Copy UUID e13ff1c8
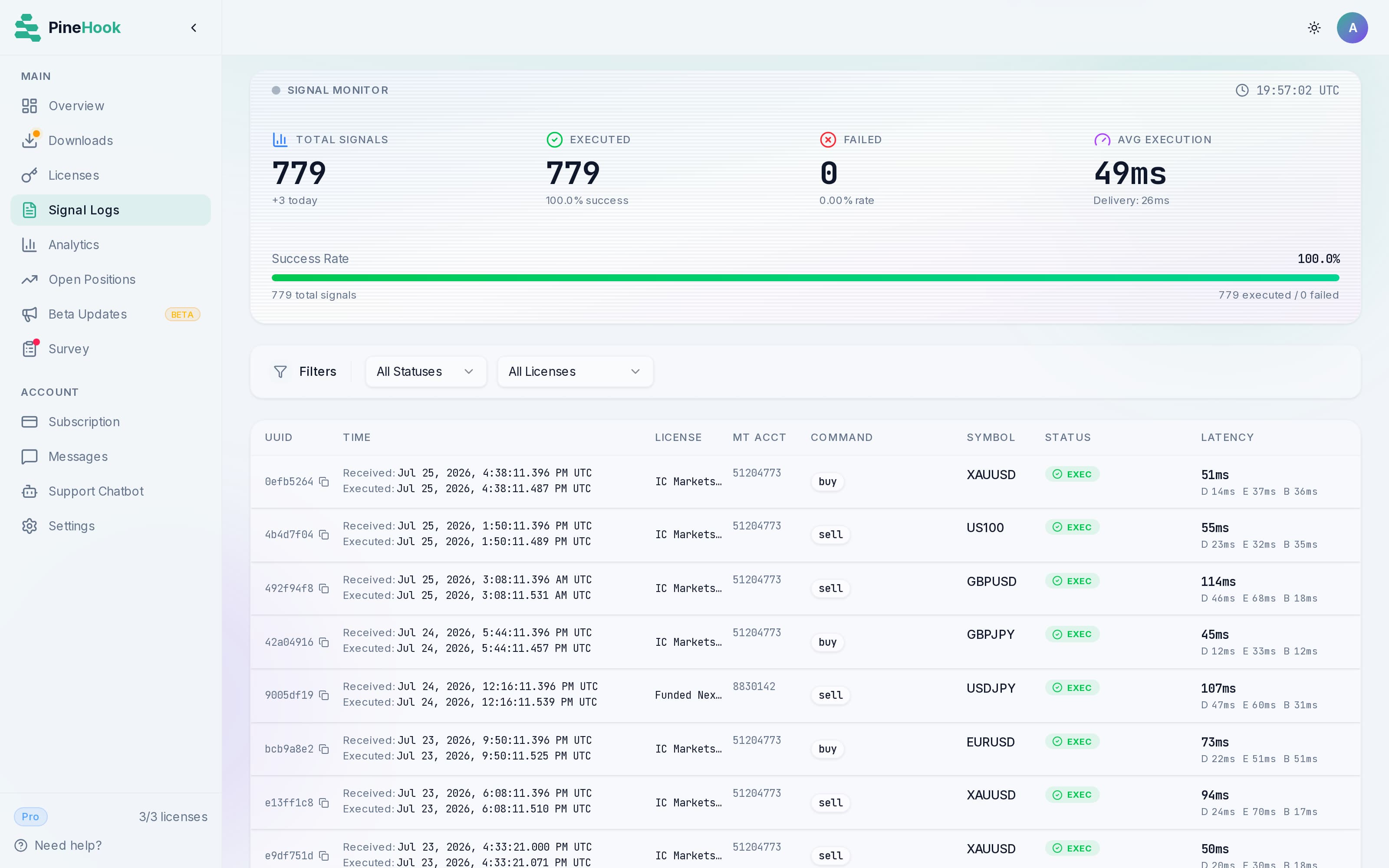This screenshot has height=868, width=1389. 324,802
